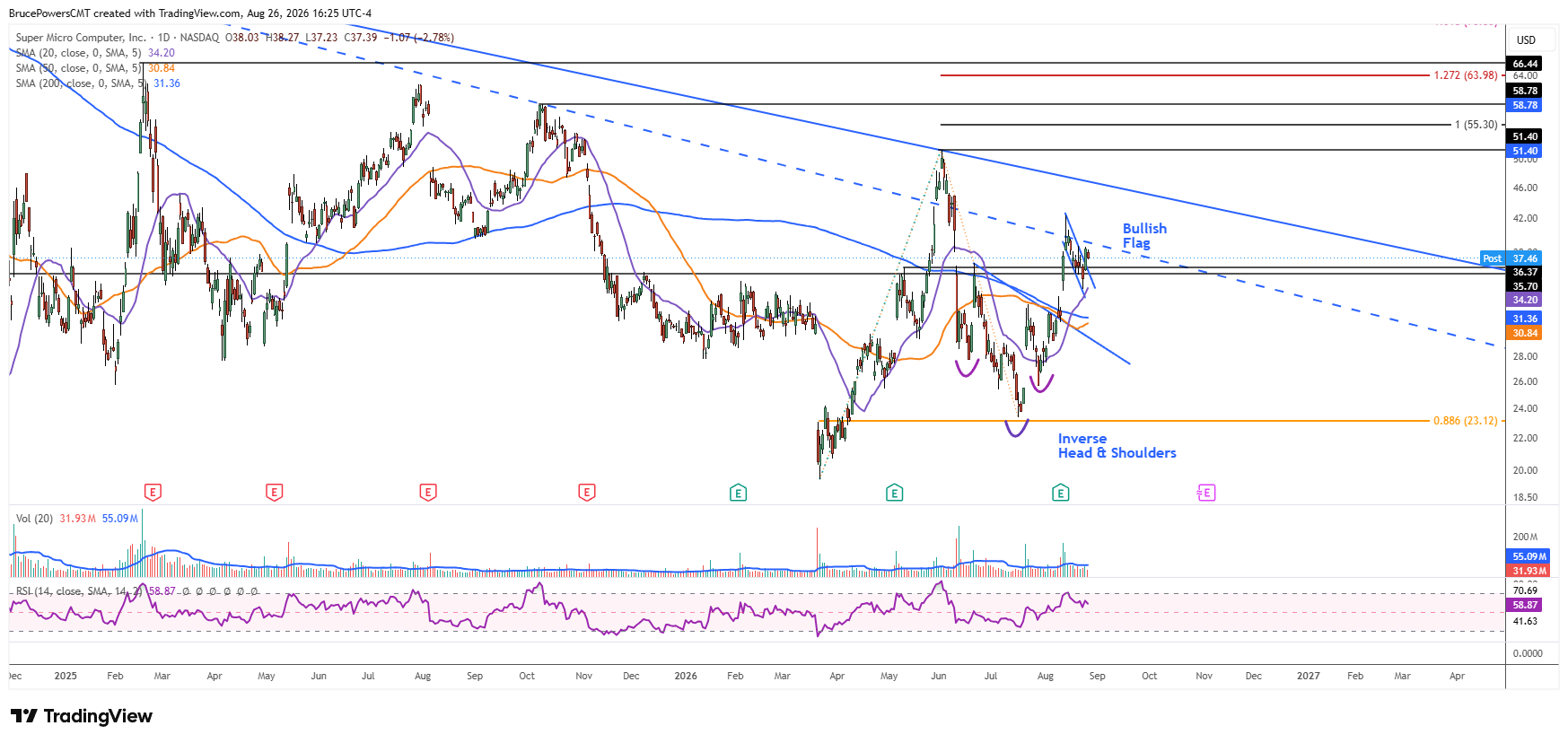The image size is (1568, 743).
Task: Click the Bullish Flag annotation text
Action: (1144, 236)
